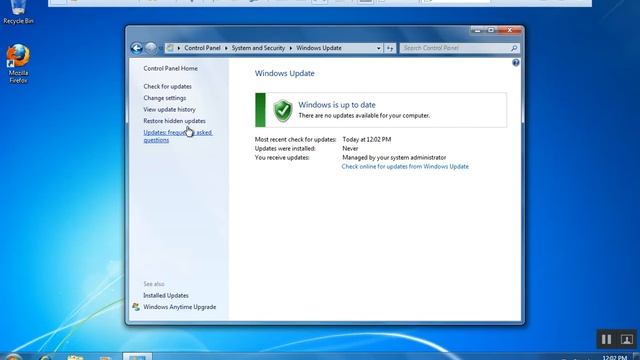Screen dimensions: 640x360
Task: Open Windows Anytime Upgrade link
Action: point(180,307)
